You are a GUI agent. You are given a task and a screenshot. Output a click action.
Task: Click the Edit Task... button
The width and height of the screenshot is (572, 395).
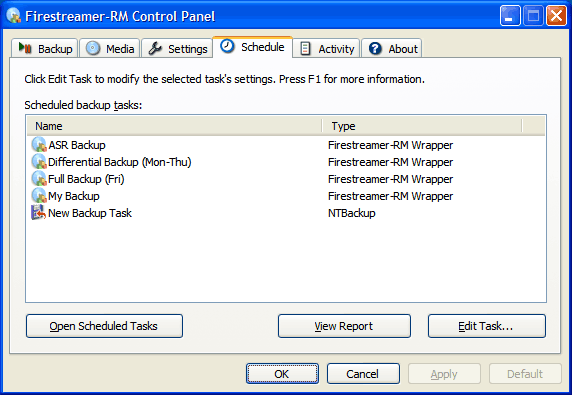487,326
